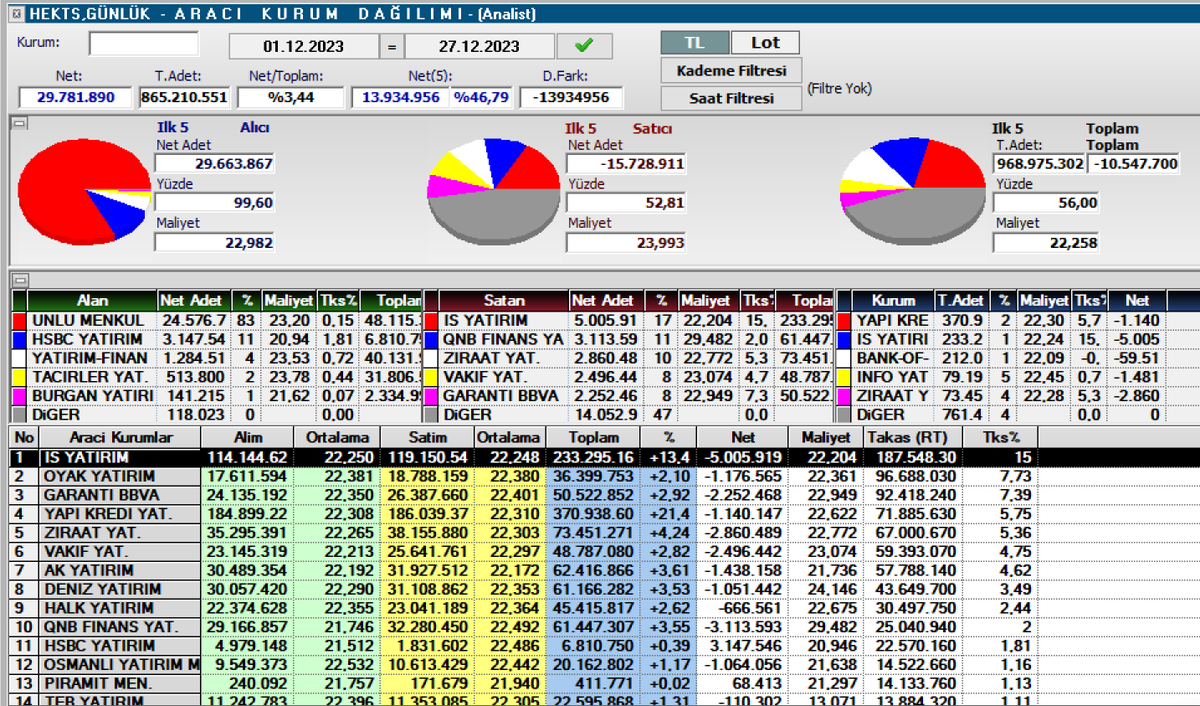
Task: Click Net value 29.781.890 field
Action: 76,98
